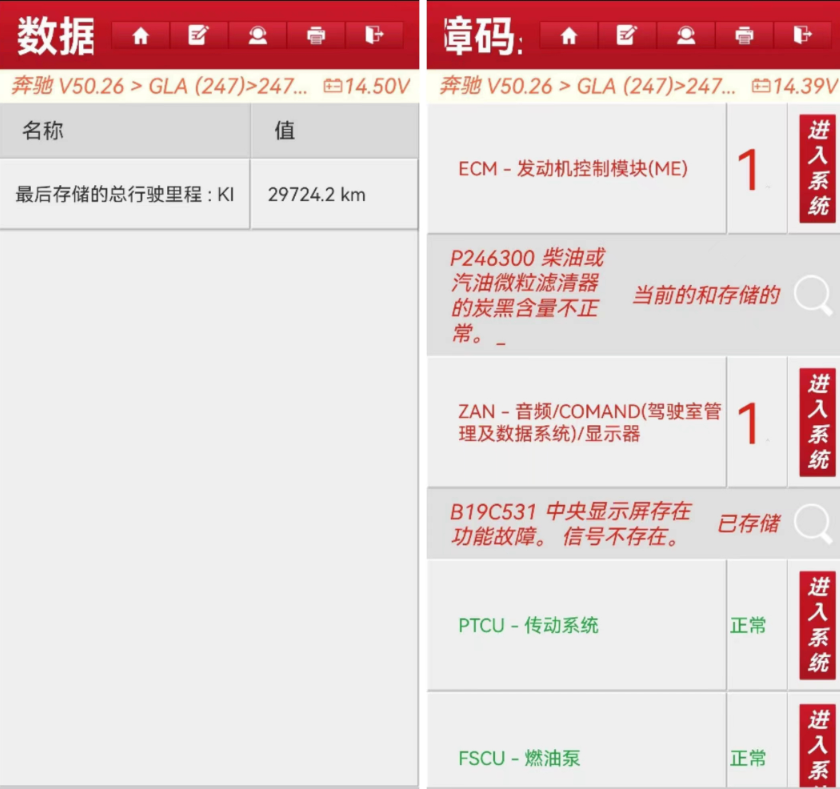840x789 pixels.
Task: Enter the FSCU fuel pump system
Action: tap(818, 746)
